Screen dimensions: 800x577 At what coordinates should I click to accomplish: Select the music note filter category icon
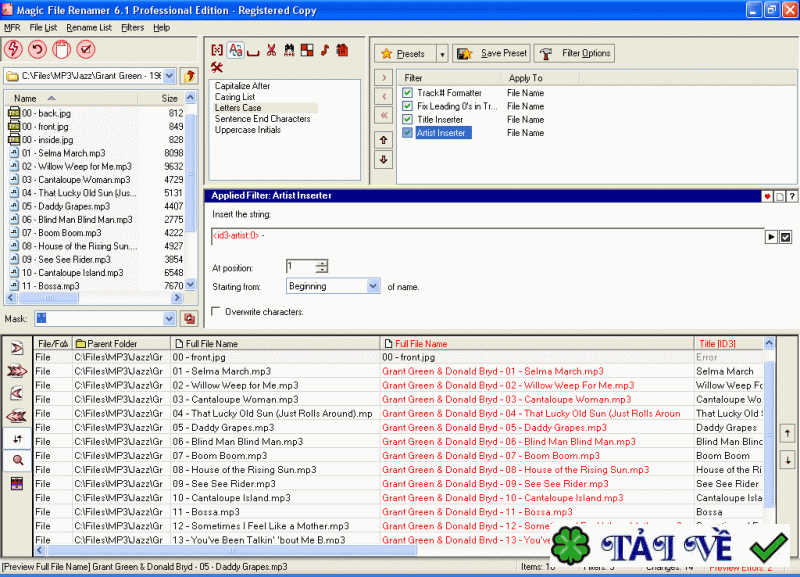[325, 50]
